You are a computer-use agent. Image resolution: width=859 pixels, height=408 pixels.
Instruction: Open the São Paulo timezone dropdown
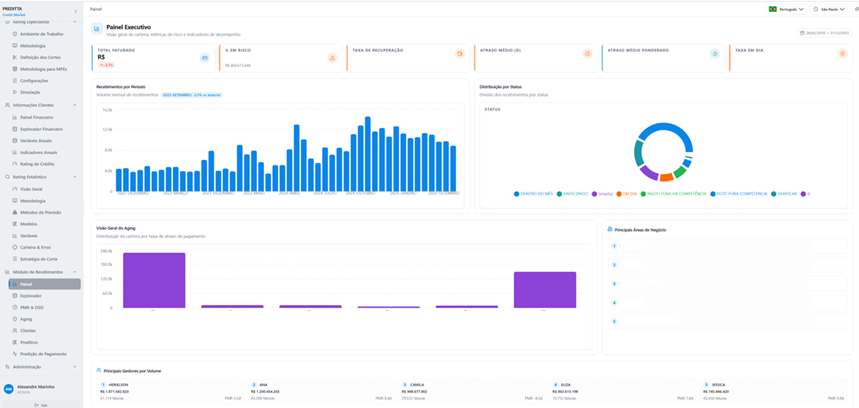click(x=829, y=9)
